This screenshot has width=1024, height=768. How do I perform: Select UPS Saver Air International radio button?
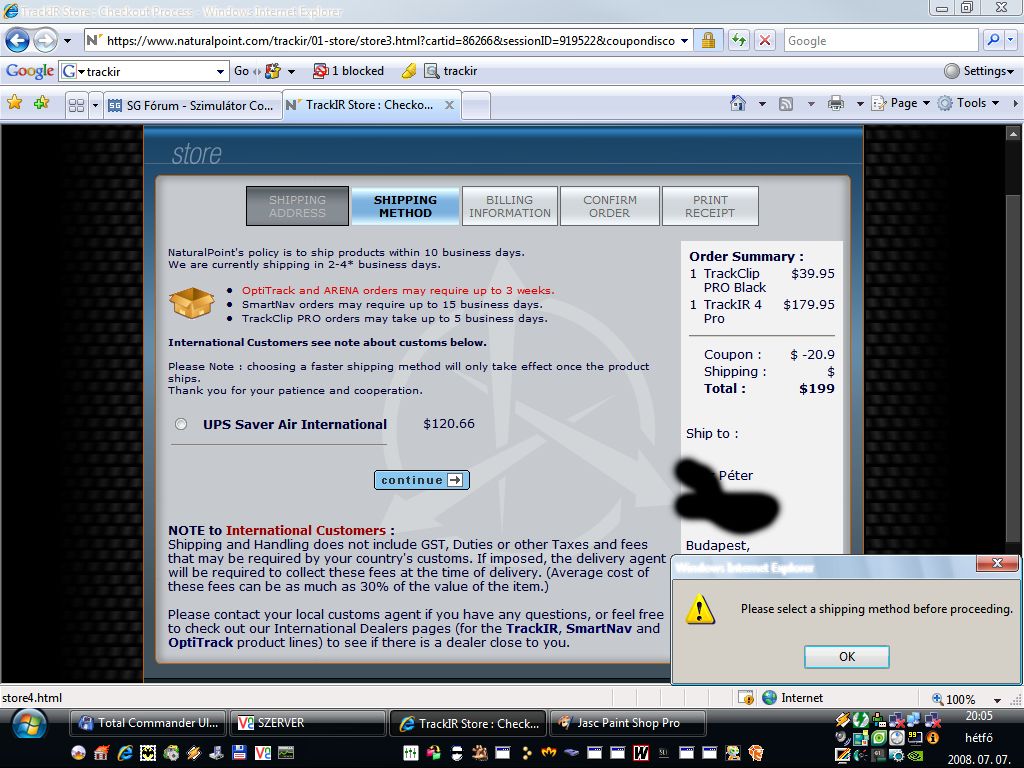(181, 424)
